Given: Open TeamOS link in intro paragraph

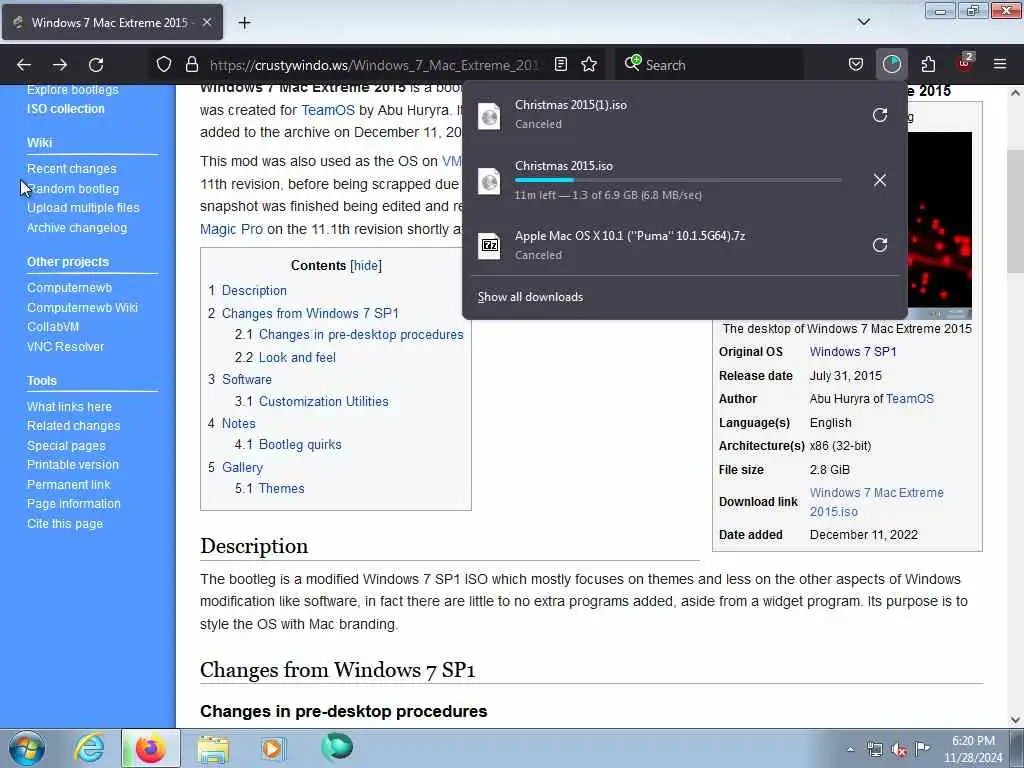Looking at the screenshot, I should click(328, 110).
